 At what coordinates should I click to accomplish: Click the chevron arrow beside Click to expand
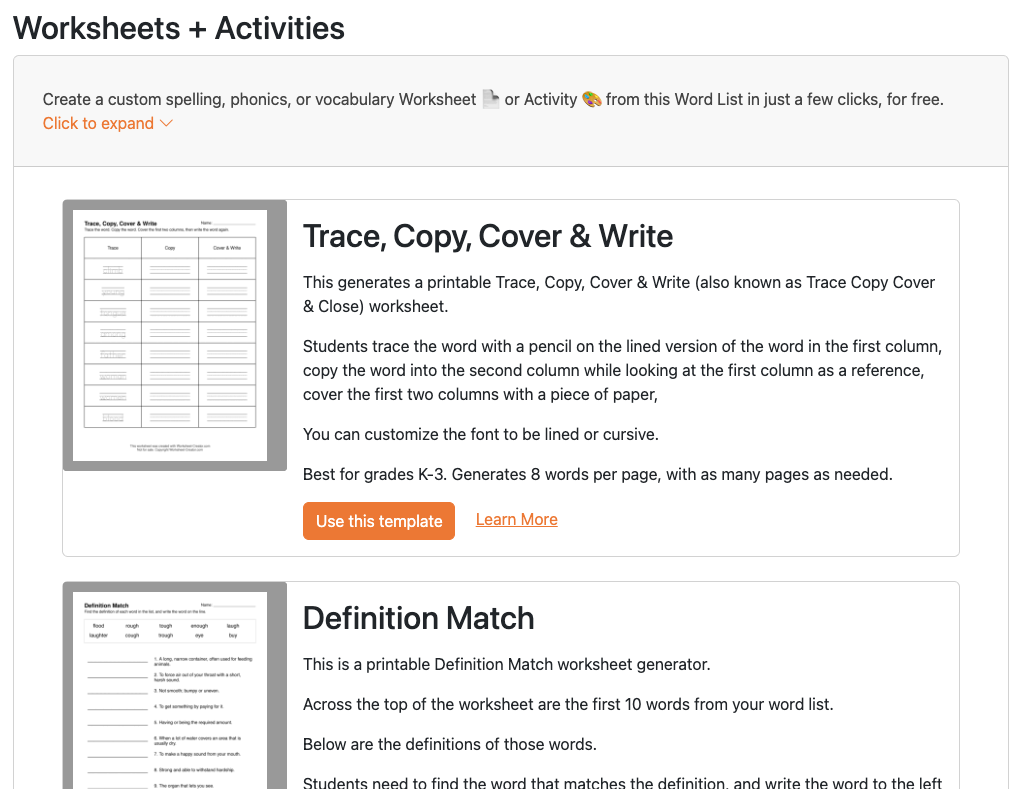tap(164, 123)
